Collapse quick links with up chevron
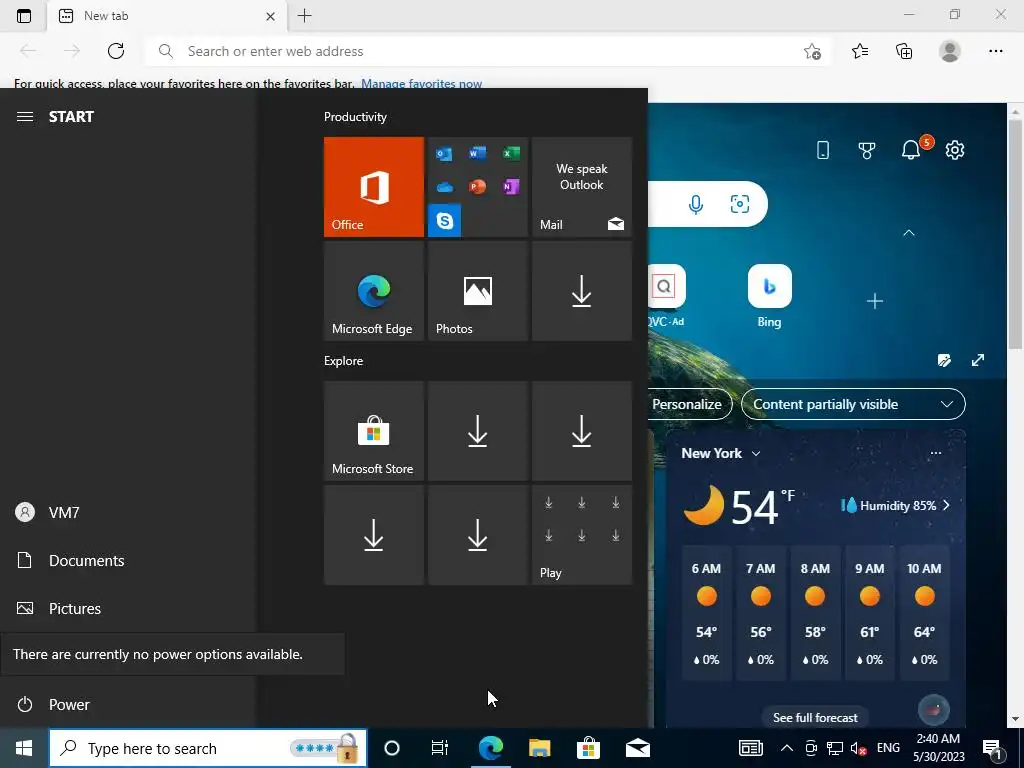Screen dimensions: 1024x768 click(x=908, y=232)
